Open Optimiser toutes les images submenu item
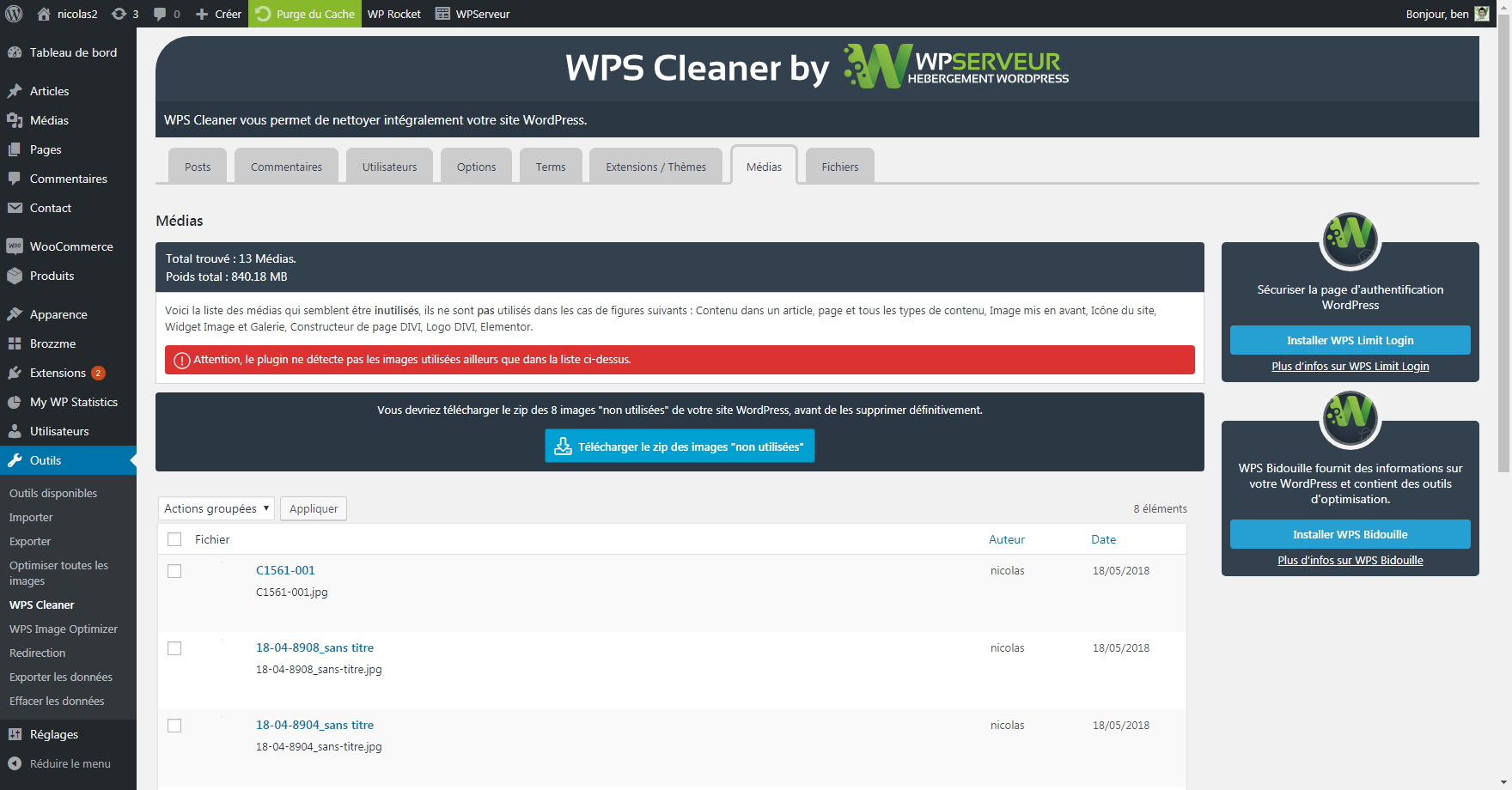Viewport: 1512px width, 790px height. click(58, 573)
